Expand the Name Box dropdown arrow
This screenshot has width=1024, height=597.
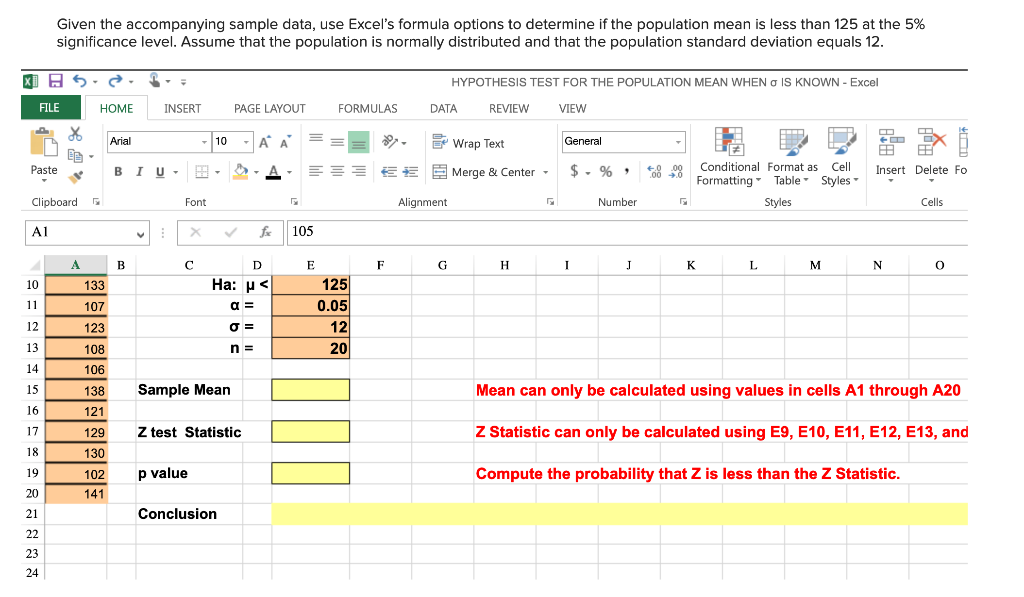[x=140, y=233]
